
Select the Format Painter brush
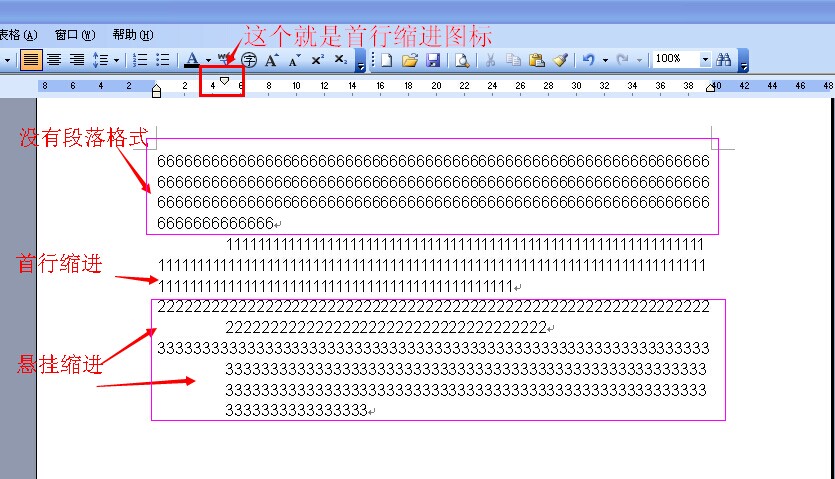point(561,60)
